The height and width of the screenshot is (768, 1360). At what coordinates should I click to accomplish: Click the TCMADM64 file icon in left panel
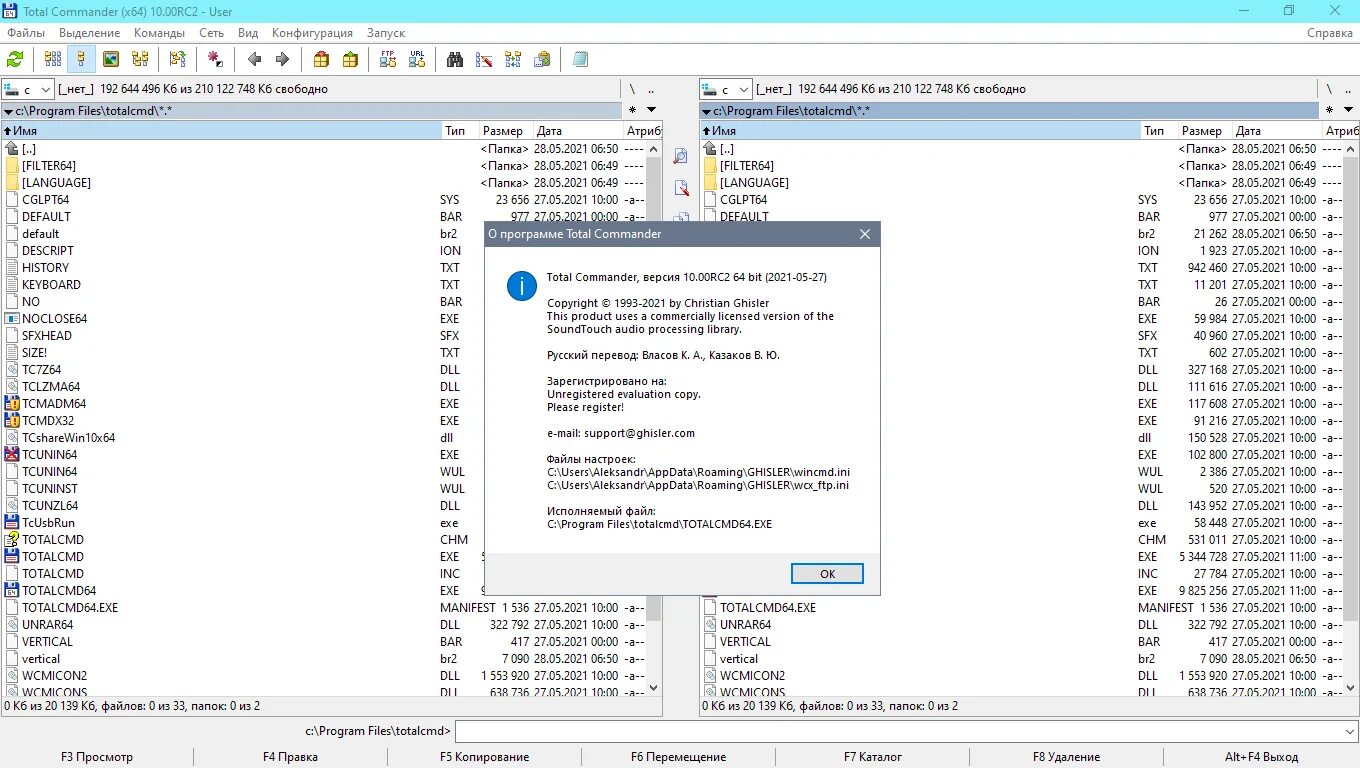click(12, 404)
